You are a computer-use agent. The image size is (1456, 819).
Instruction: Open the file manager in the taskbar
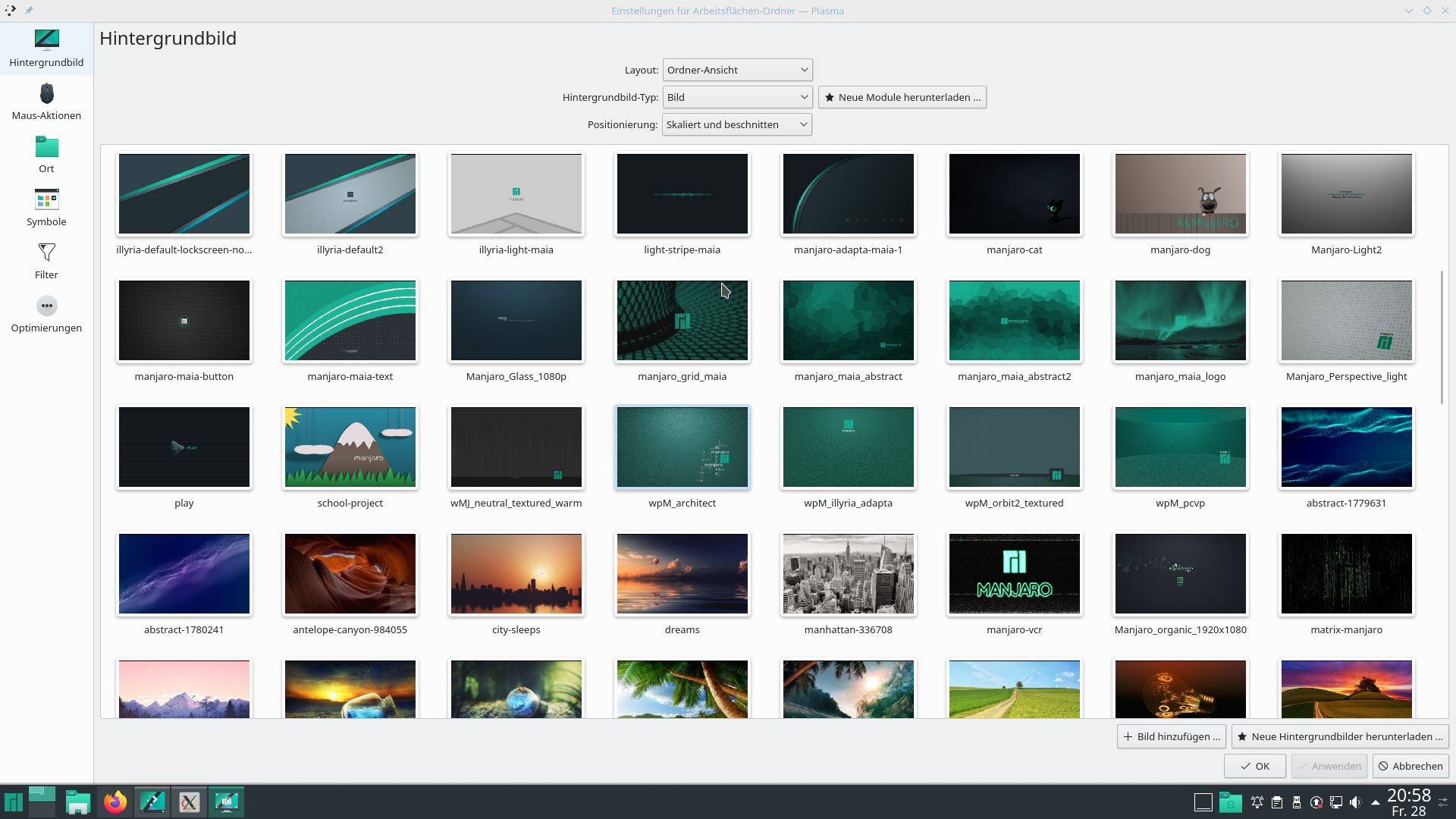coord(78,802)
